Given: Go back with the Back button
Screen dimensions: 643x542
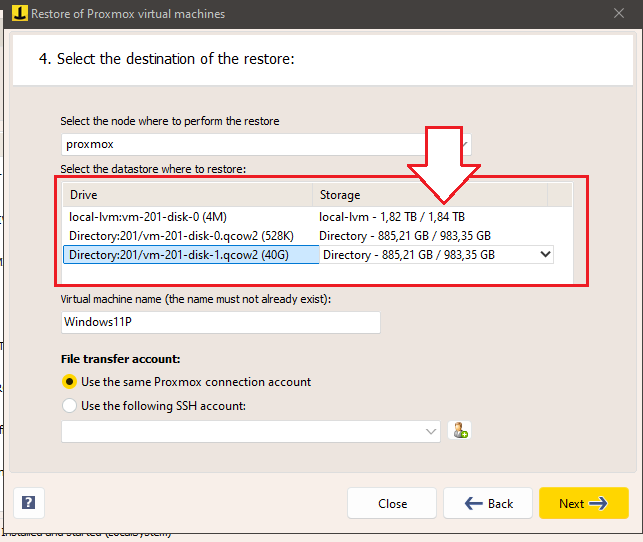Looking at the screenshot, I should click(x=488, y=503).
